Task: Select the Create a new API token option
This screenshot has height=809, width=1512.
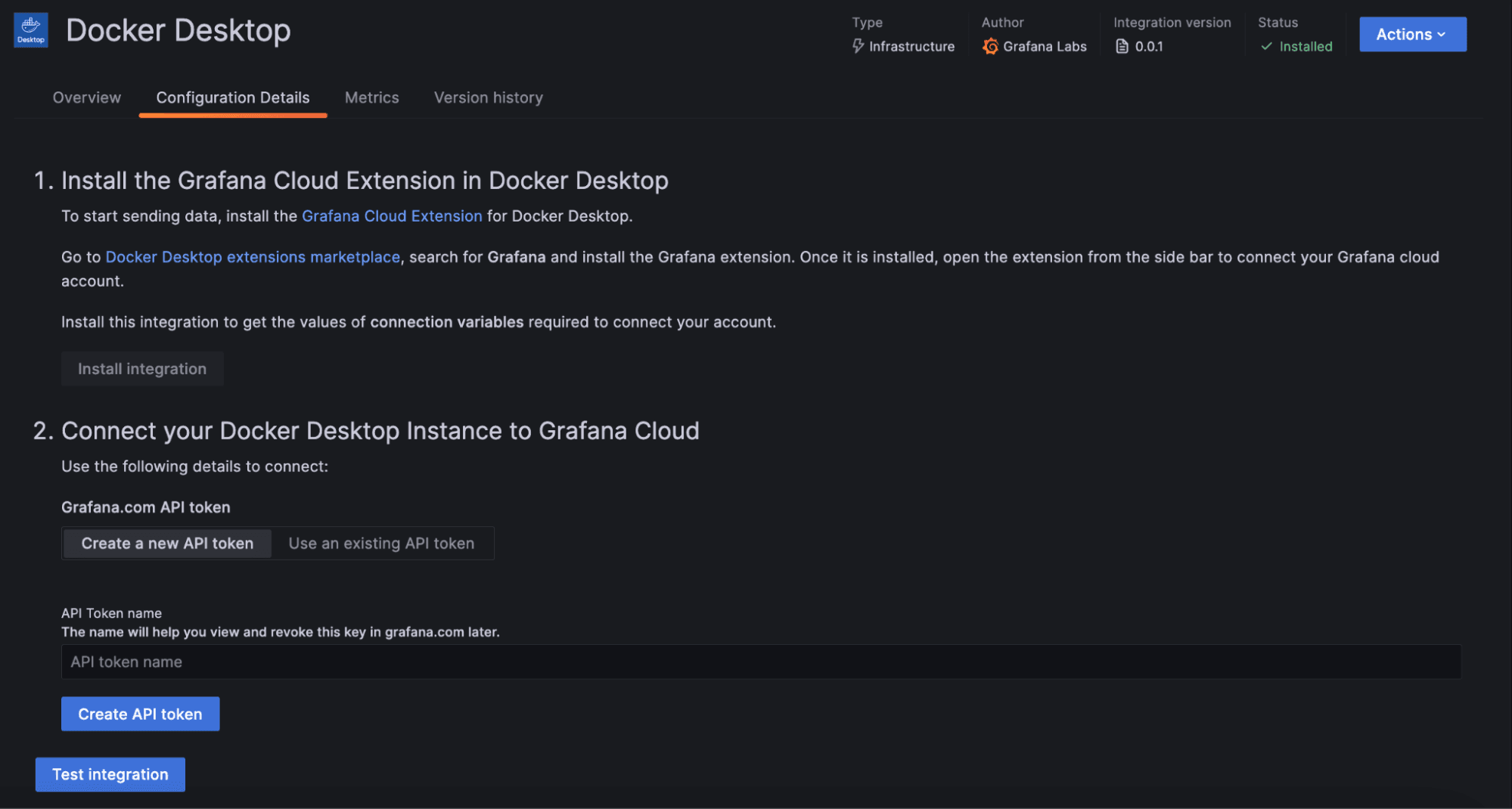Action: pos(166,543)
